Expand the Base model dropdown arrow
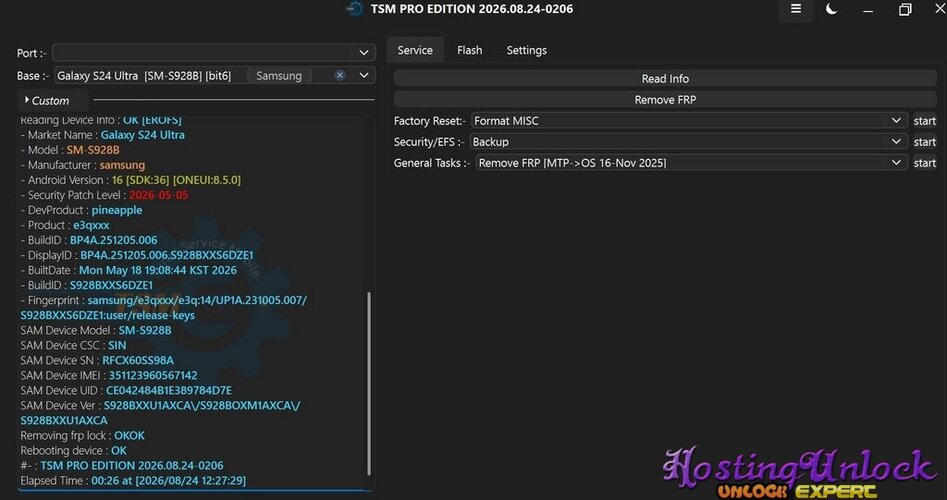 (364, 75)
